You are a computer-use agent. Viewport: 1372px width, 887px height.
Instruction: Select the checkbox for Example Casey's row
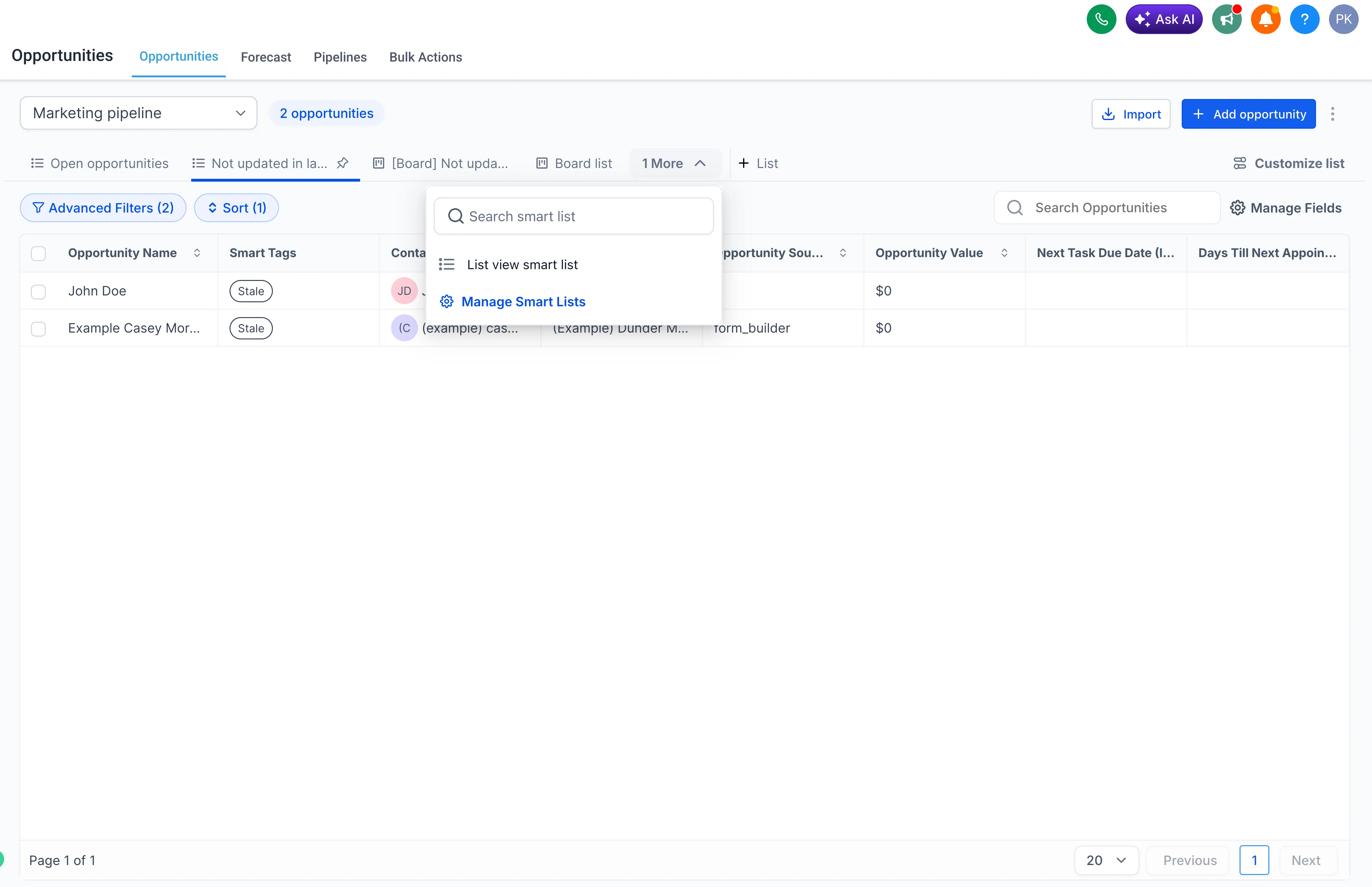point(38,328)
